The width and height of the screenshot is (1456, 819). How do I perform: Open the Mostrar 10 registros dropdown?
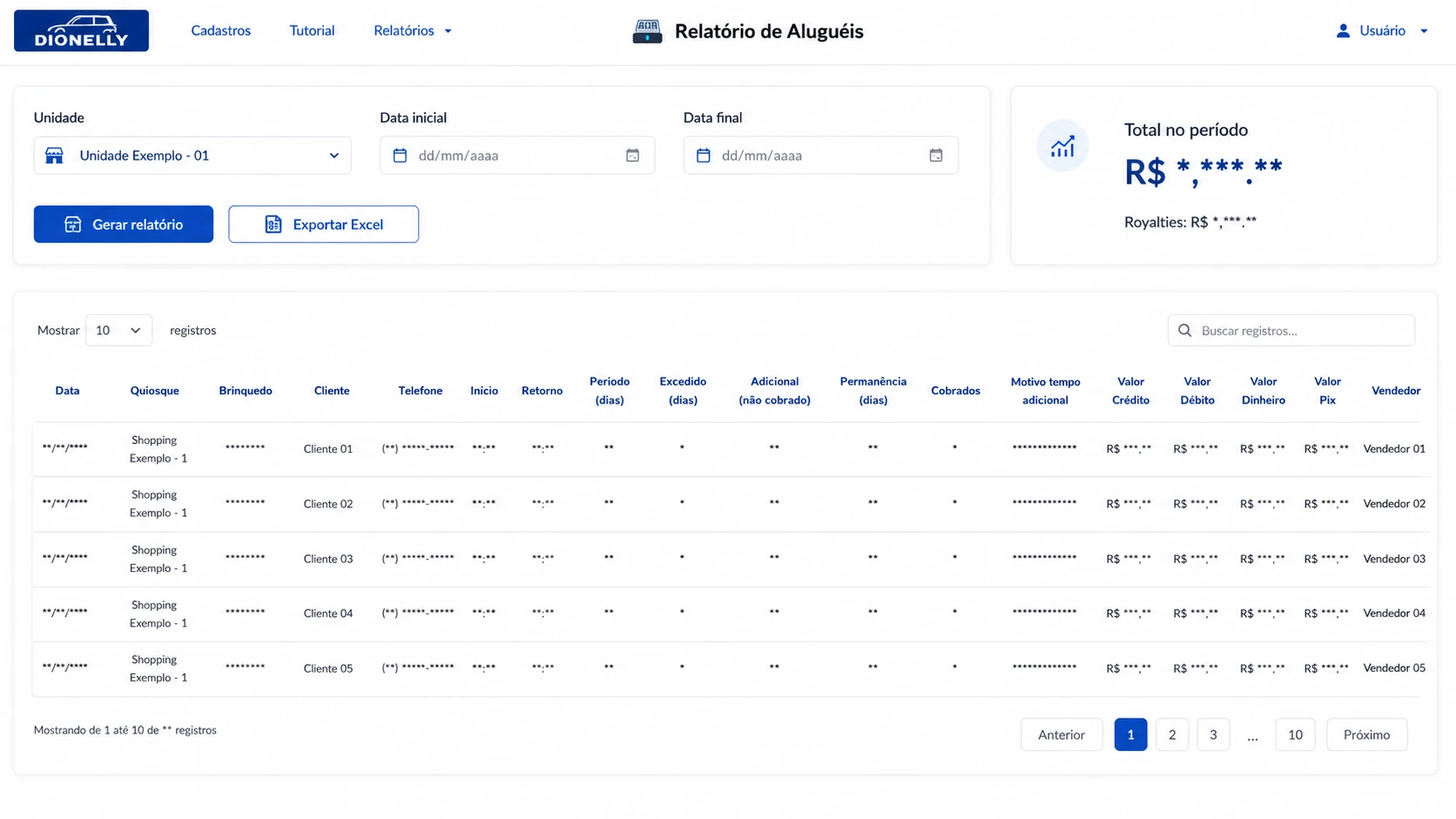coord(118,330)
